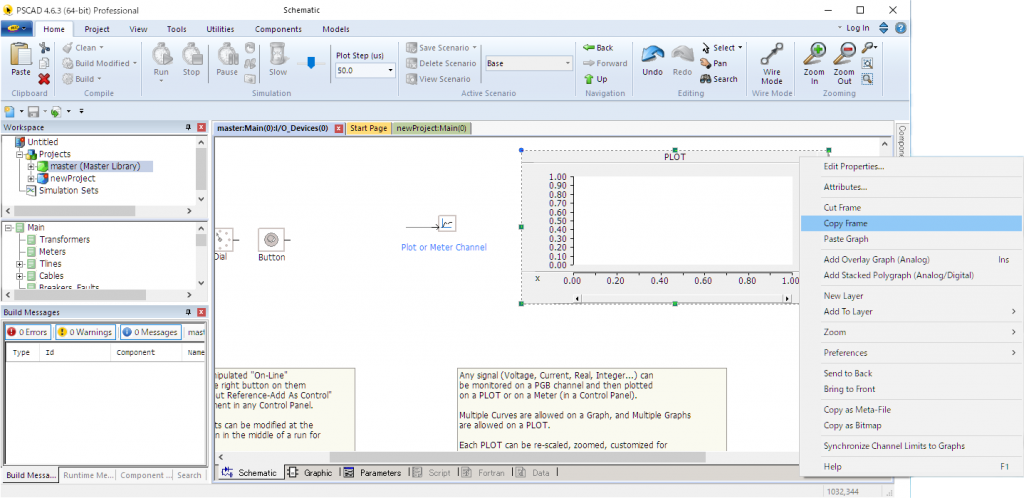The height and width of the screenshot is (498, 1024).
Task: Click the Undo icon
Action: click(x=652, y=58)
